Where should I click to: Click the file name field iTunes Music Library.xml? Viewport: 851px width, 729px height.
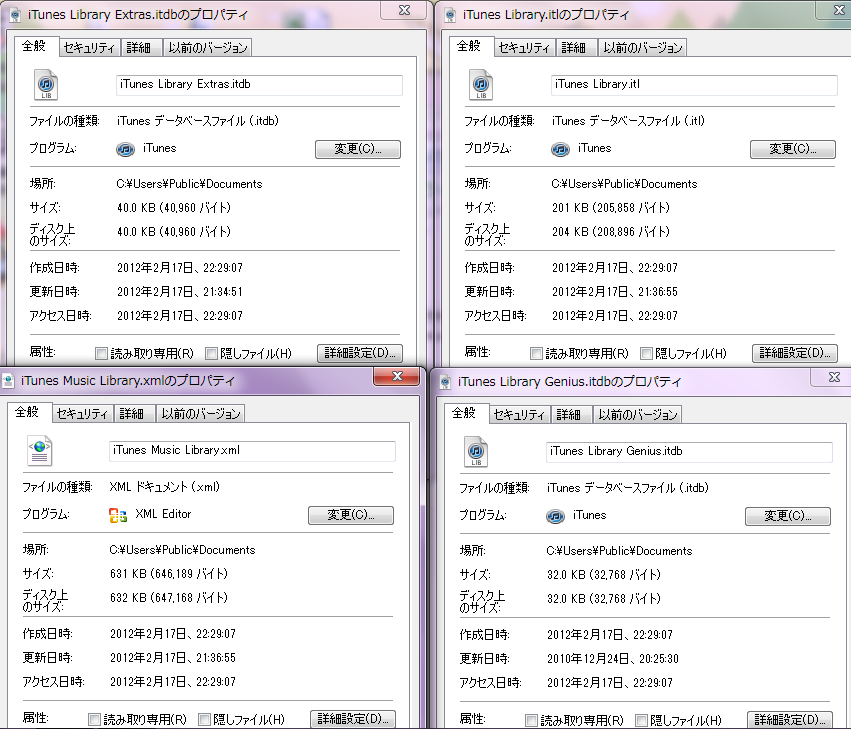[252, 451]
